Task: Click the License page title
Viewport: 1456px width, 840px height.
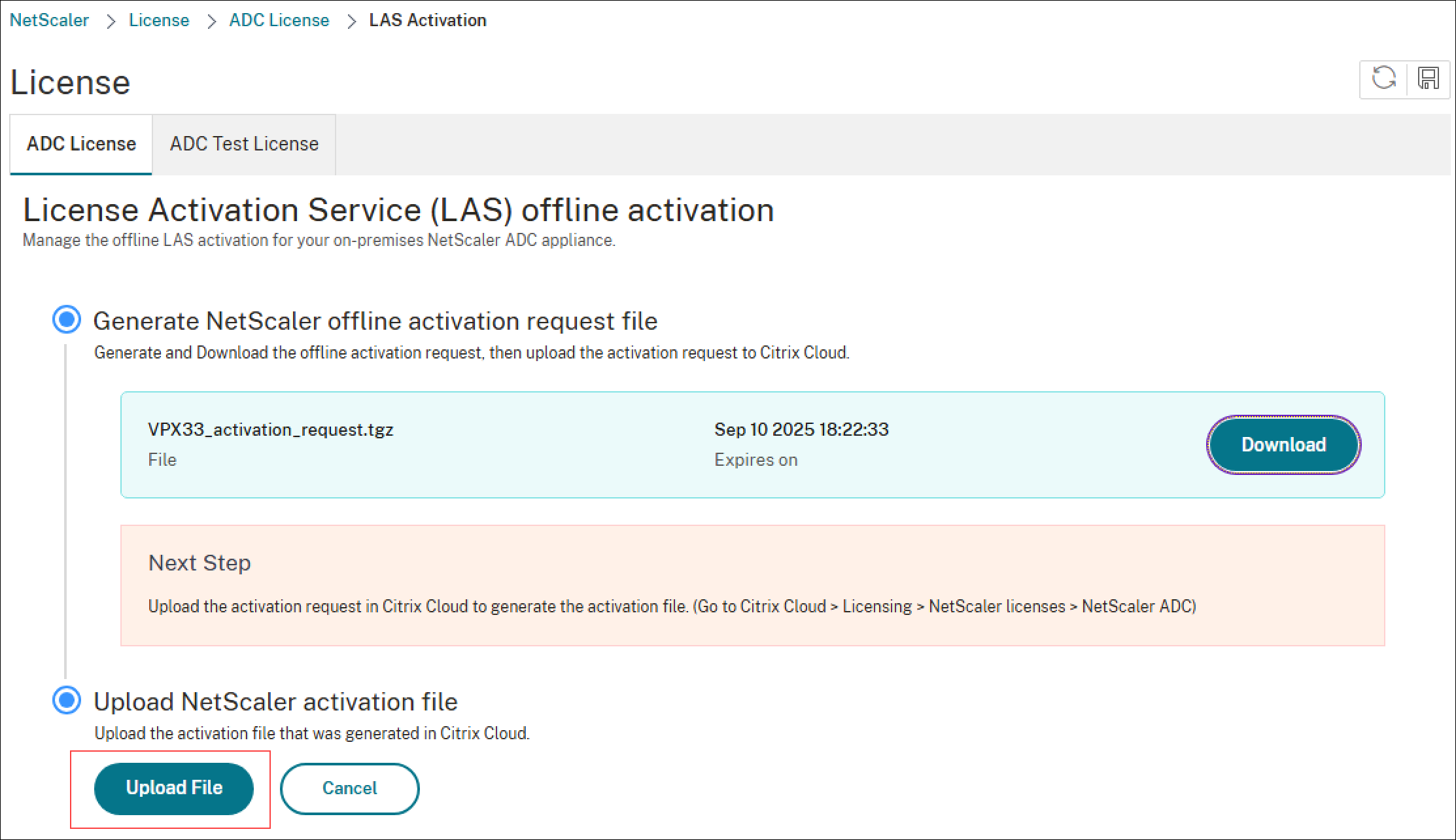Action: 71,82
